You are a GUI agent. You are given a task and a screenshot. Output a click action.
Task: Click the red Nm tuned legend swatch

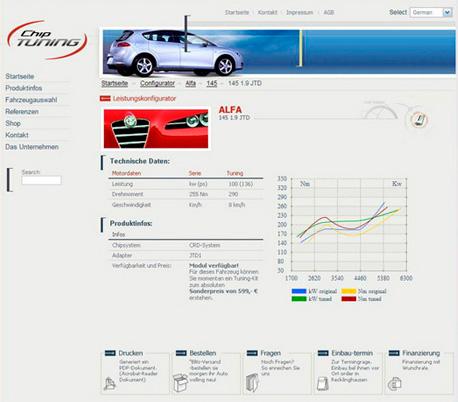click(x=349, y=299)
